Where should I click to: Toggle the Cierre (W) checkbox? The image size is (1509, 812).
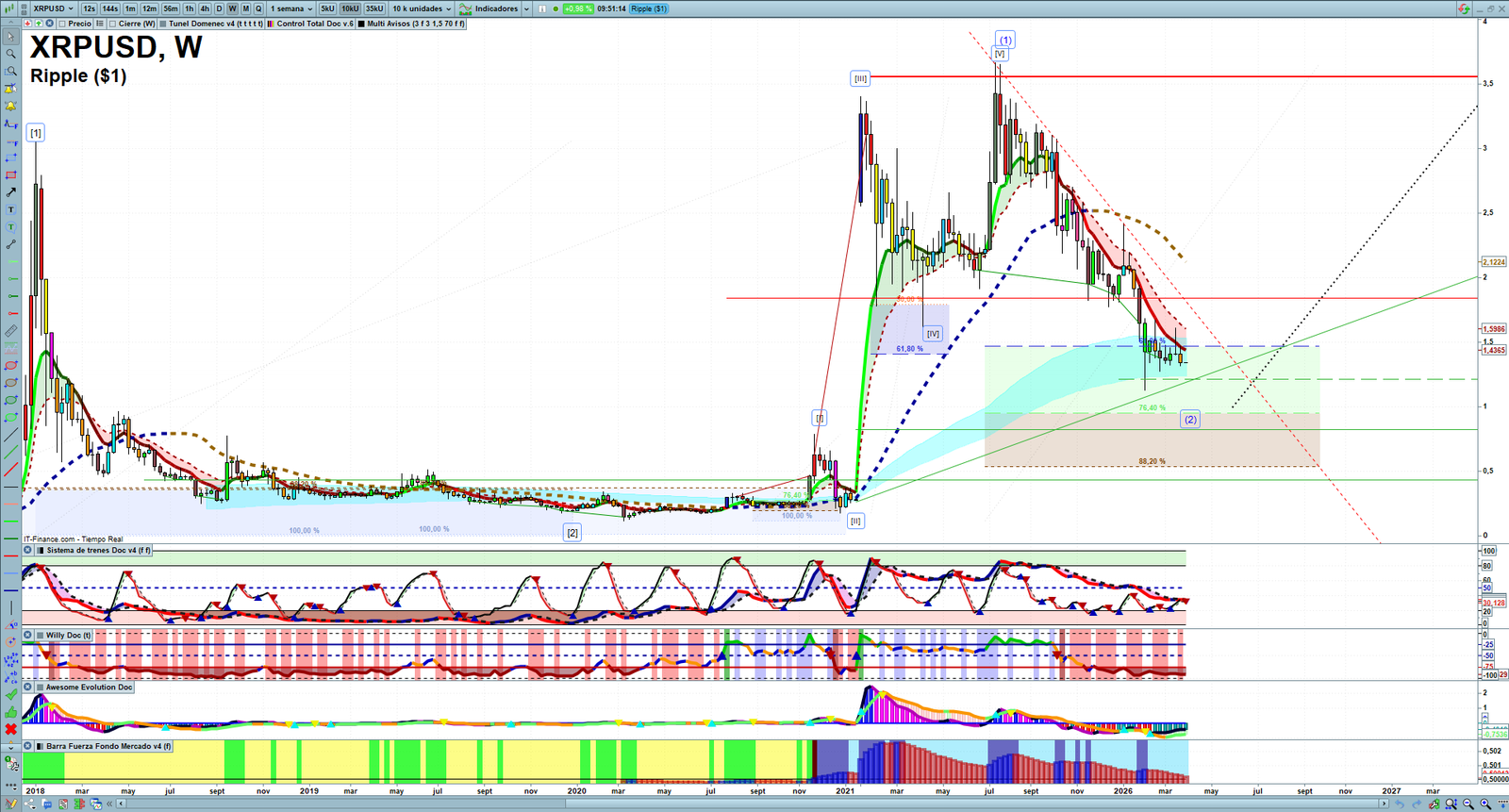point(113,24)
